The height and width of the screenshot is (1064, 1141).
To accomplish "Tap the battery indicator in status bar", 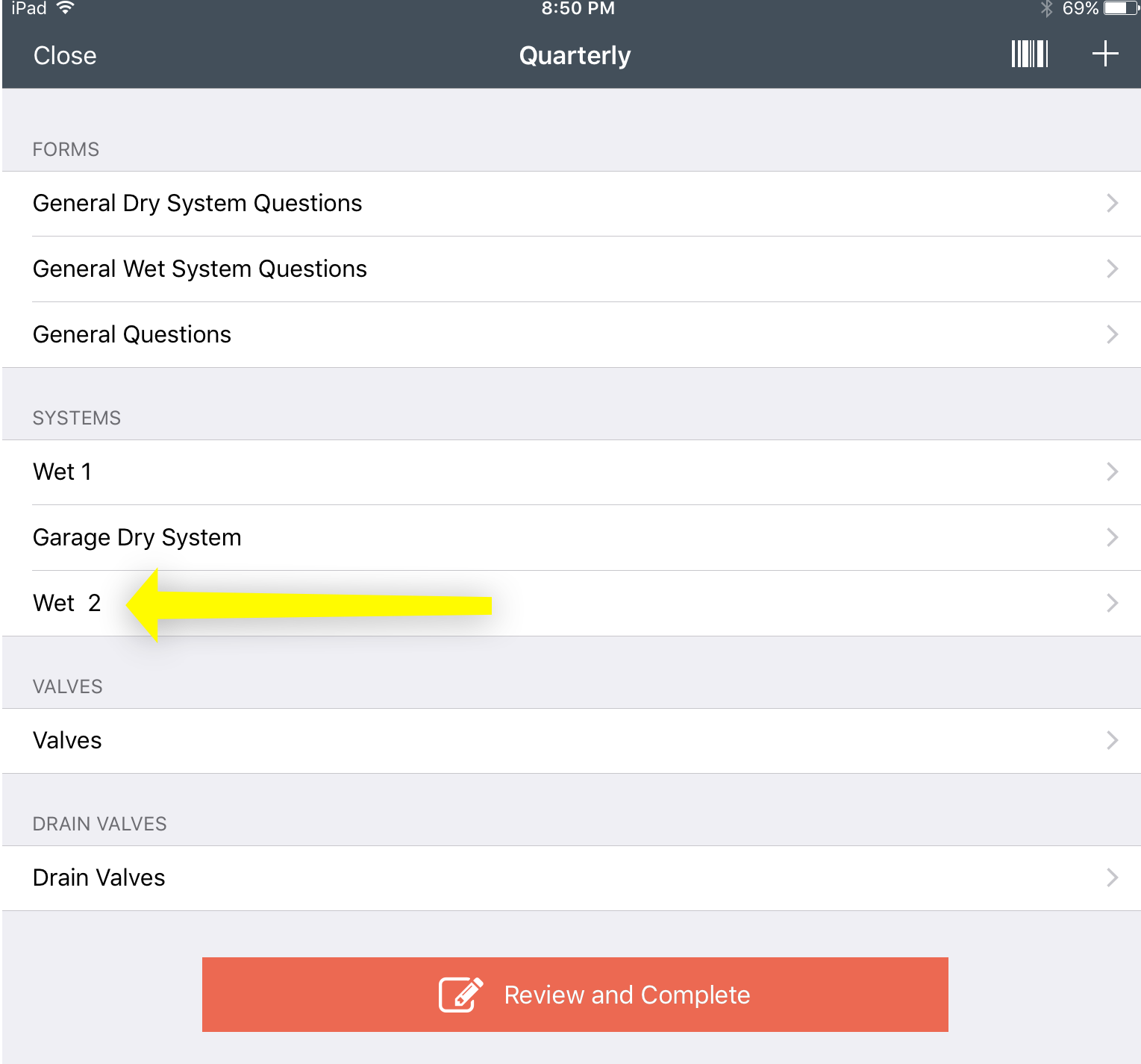I will tap(1121, 8).
